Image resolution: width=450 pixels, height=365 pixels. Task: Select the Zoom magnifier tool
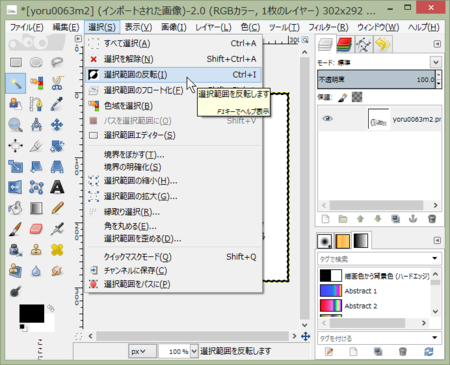[x=16, y=125]
